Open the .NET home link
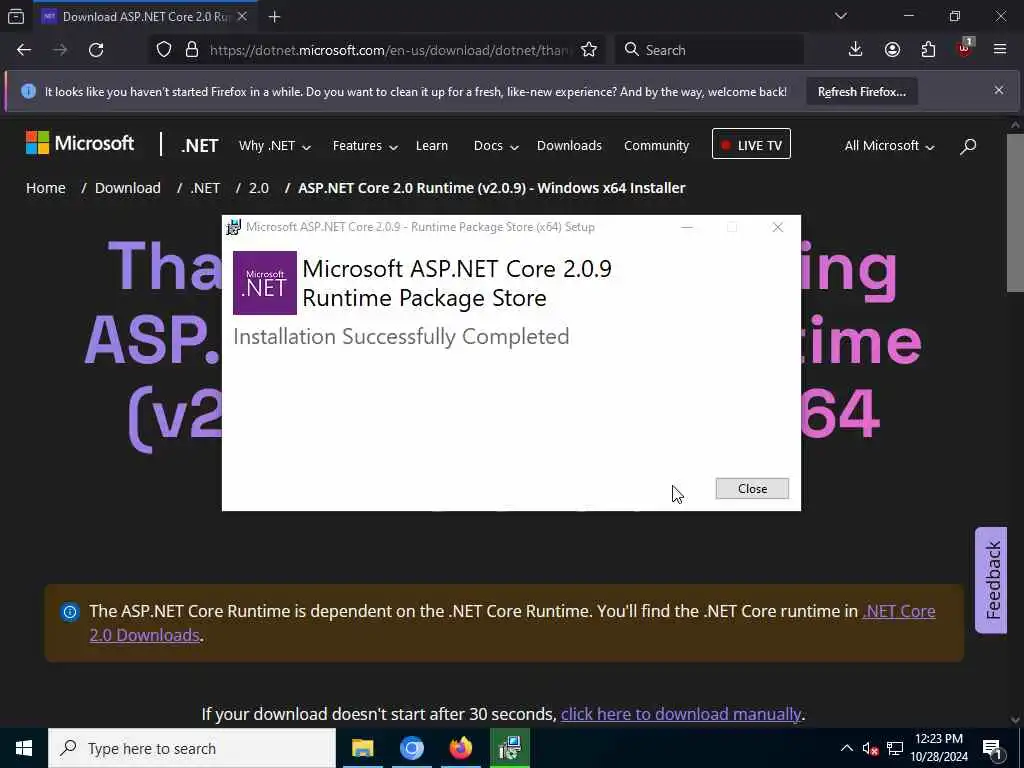Image resolution: width=1024 pixels, height=768 pixels. 200,146
